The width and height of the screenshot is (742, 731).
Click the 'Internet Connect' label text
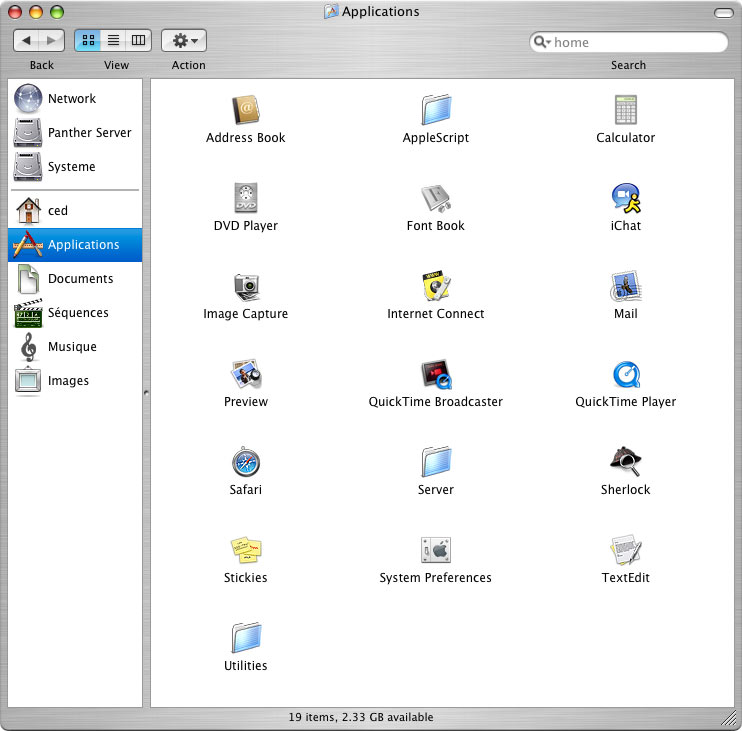point(436,314)
